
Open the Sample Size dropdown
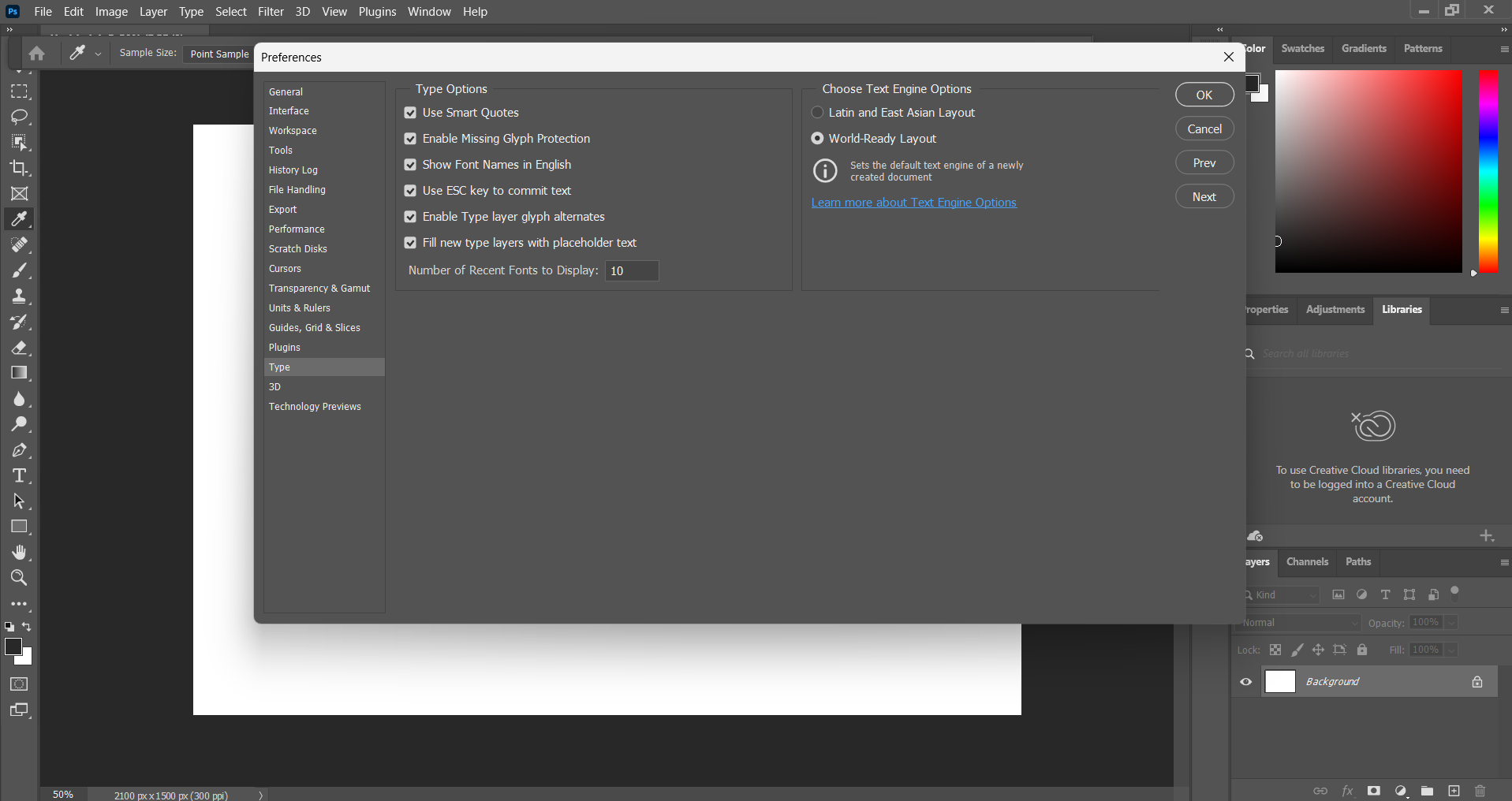tap(219, 54)
